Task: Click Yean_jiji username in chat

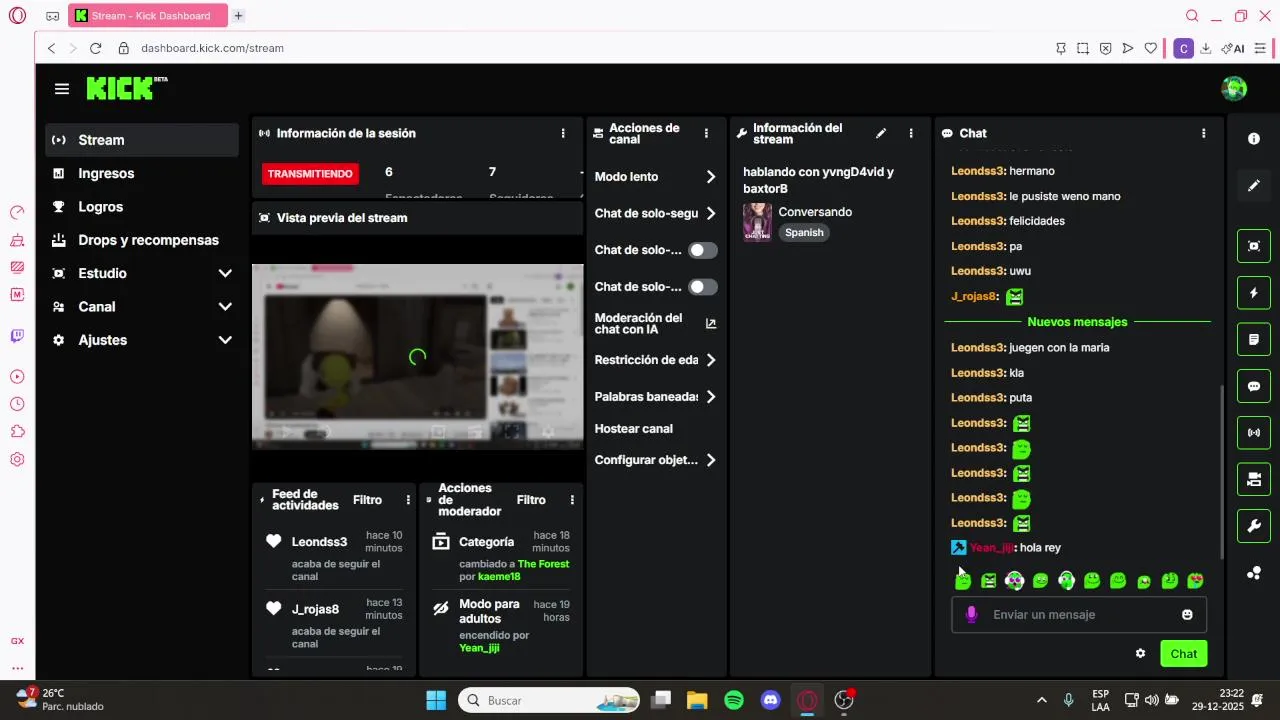Action: [x=992, y=548]
